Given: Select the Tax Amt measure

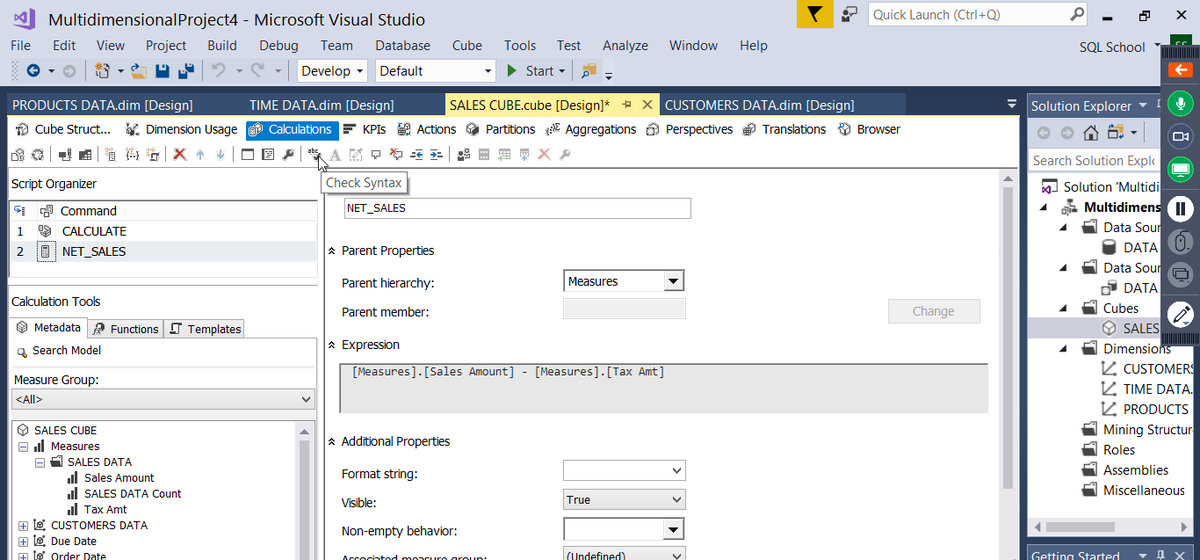Looking at the screenshot, I should coord(105,510).
